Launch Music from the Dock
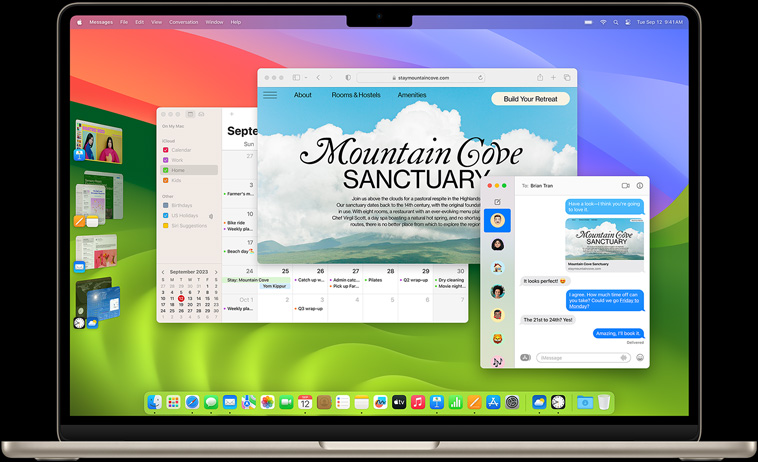758x462 pixels. [418, 402]
